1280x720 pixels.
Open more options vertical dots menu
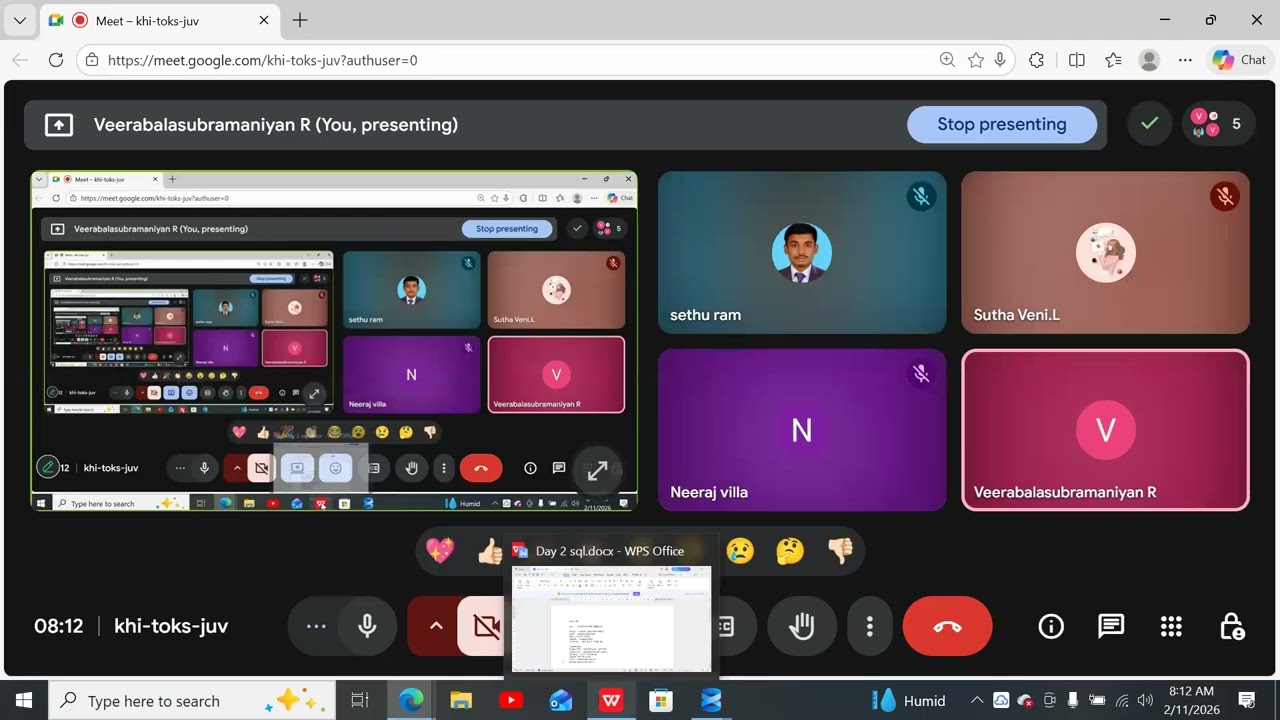870,627
